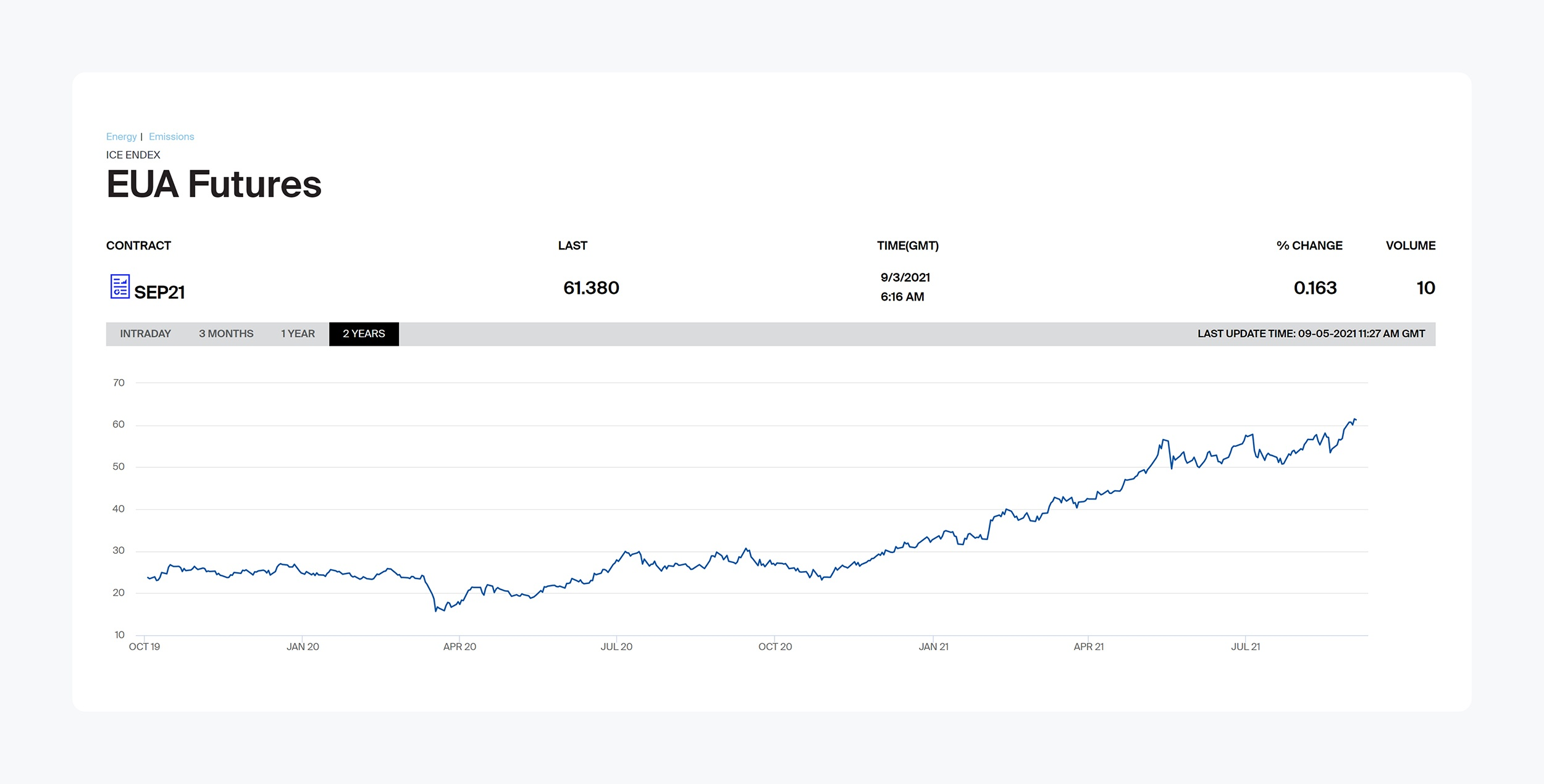Go to the Emissions breadcrumb link
1544x784 pixels.
tap(171, 136)
